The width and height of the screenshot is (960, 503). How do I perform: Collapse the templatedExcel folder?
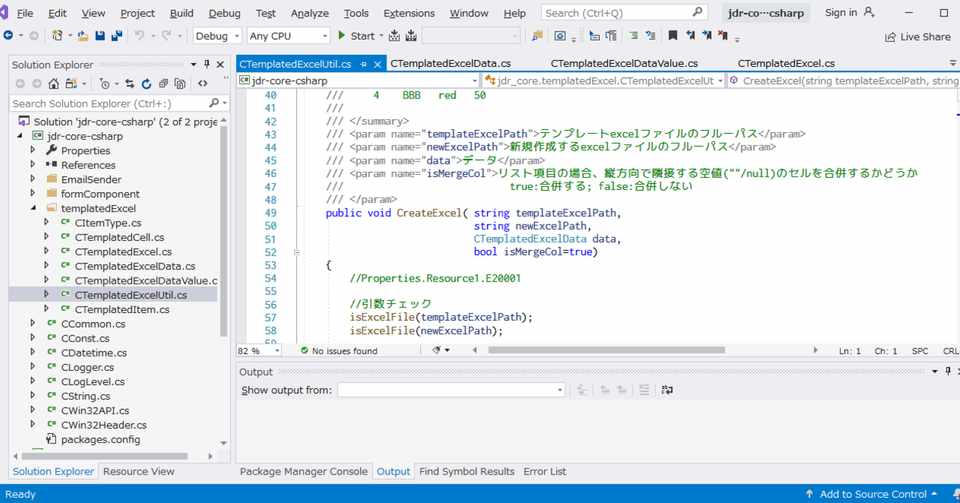click(x=33, y=208)
